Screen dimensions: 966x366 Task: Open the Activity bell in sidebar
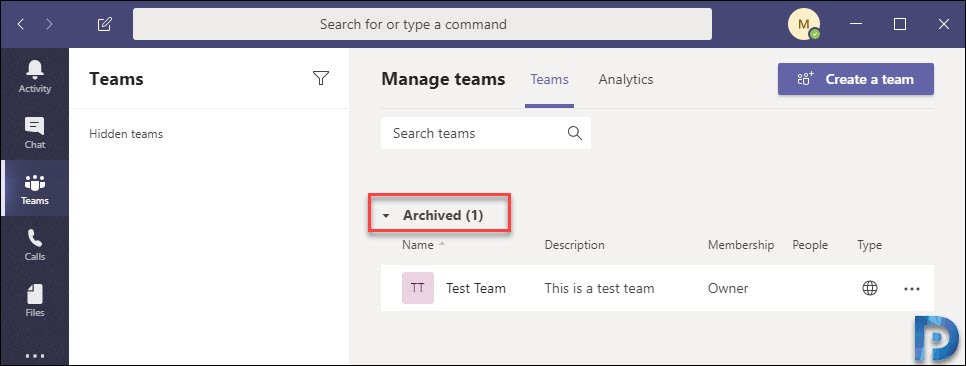34,76
